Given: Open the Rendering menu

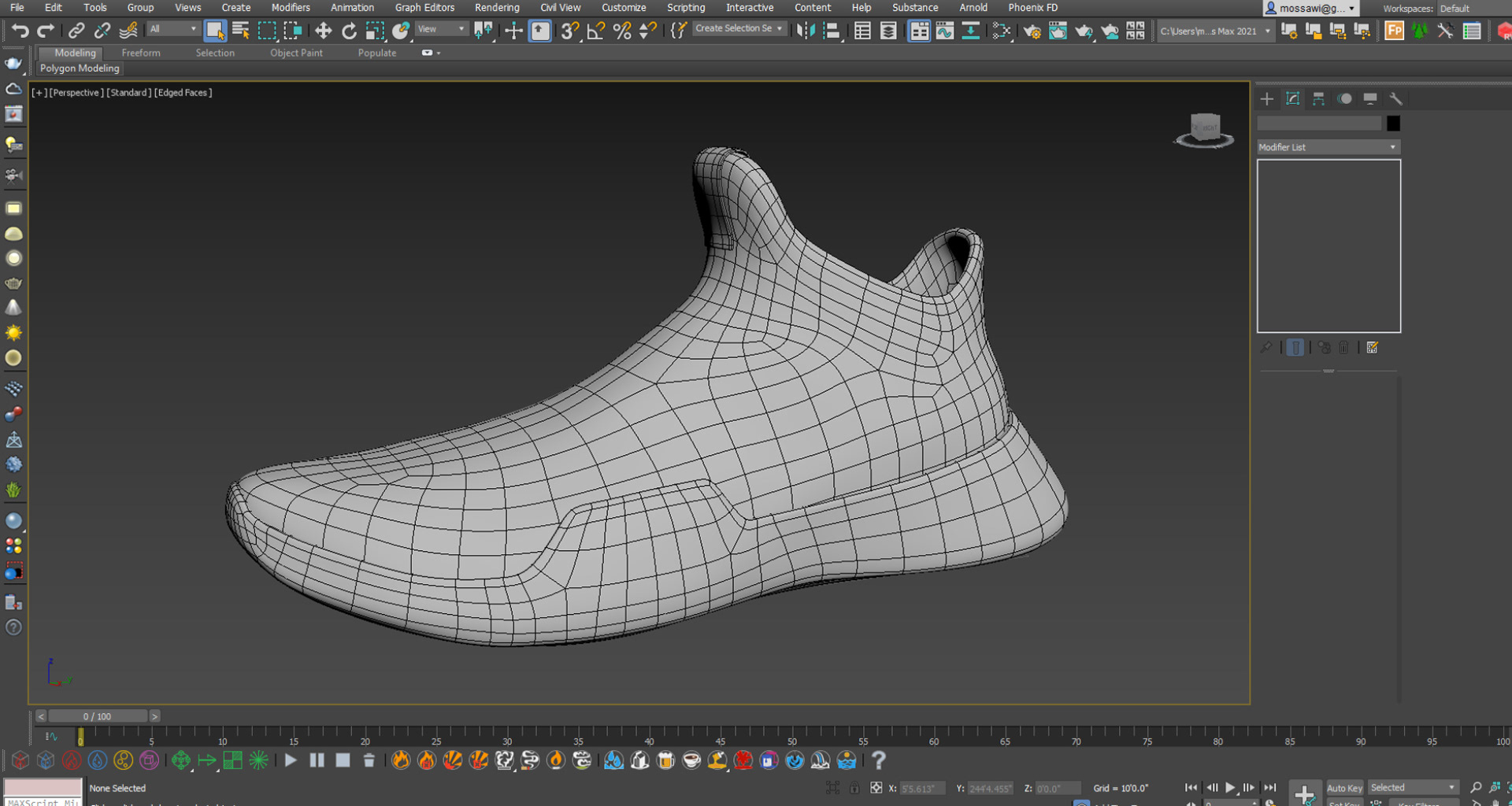Looking at the screenshot, I should tap(497, 7).
